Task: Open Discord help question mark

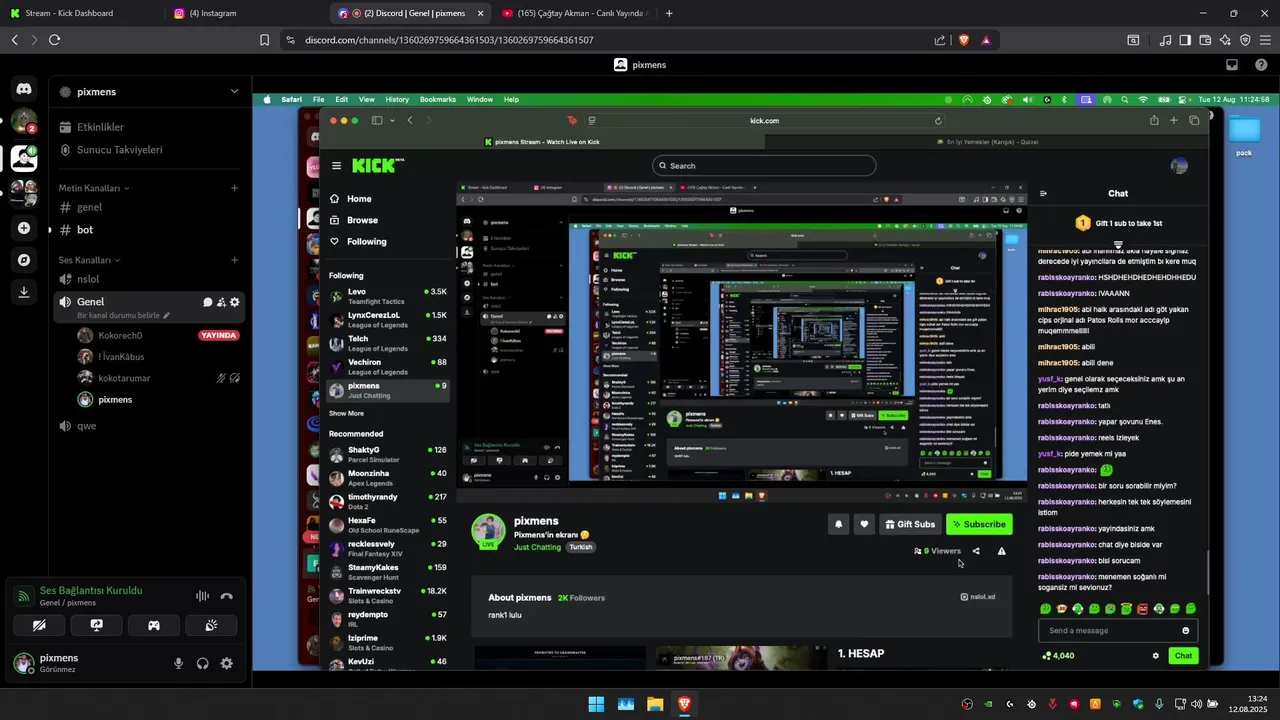Action: [x=1261, y=65]
